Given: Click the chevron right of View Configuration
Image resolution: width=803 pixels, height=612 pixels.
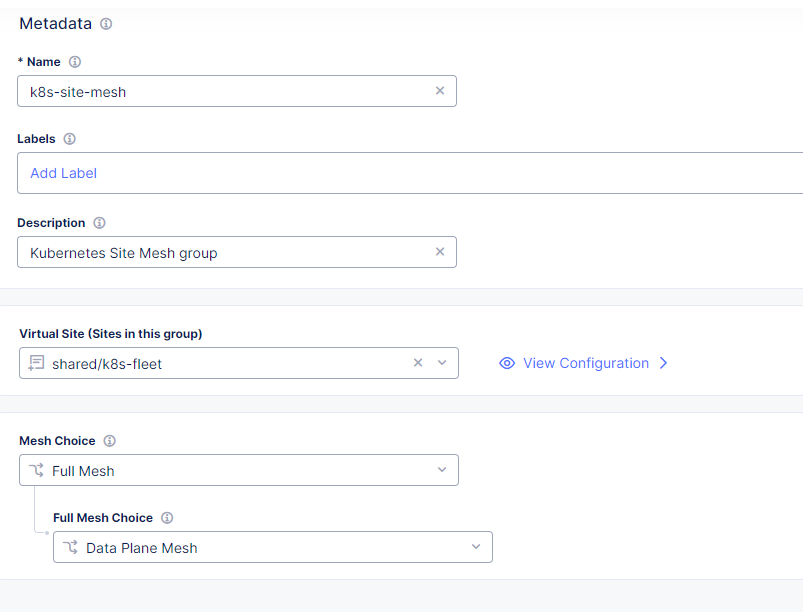Looking at the screenshot, I should pos(663,363).
